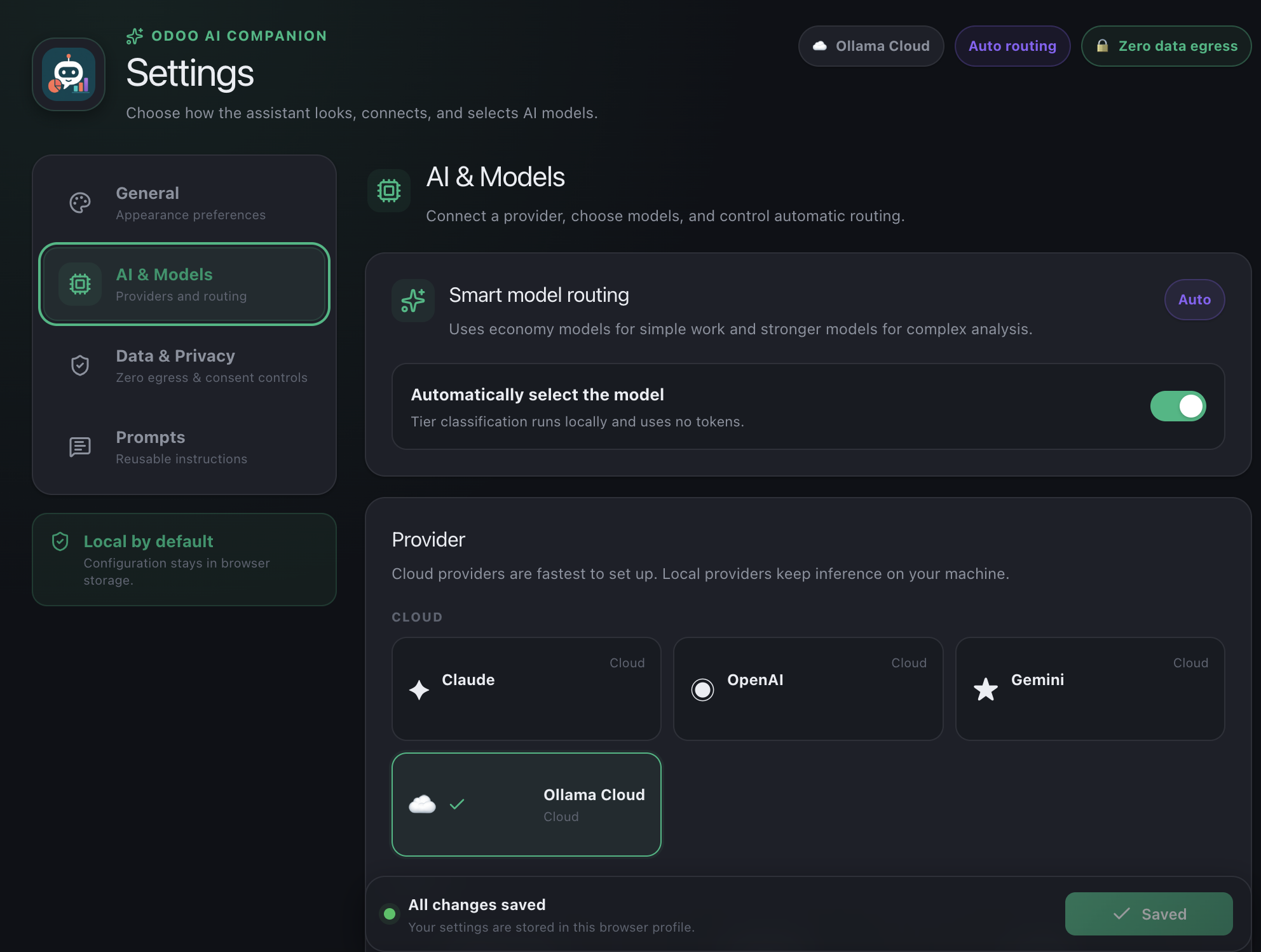Click the Ollama Cloud header pill
This screenshot has width=1261, height=952.
click(x=871, y=46)
